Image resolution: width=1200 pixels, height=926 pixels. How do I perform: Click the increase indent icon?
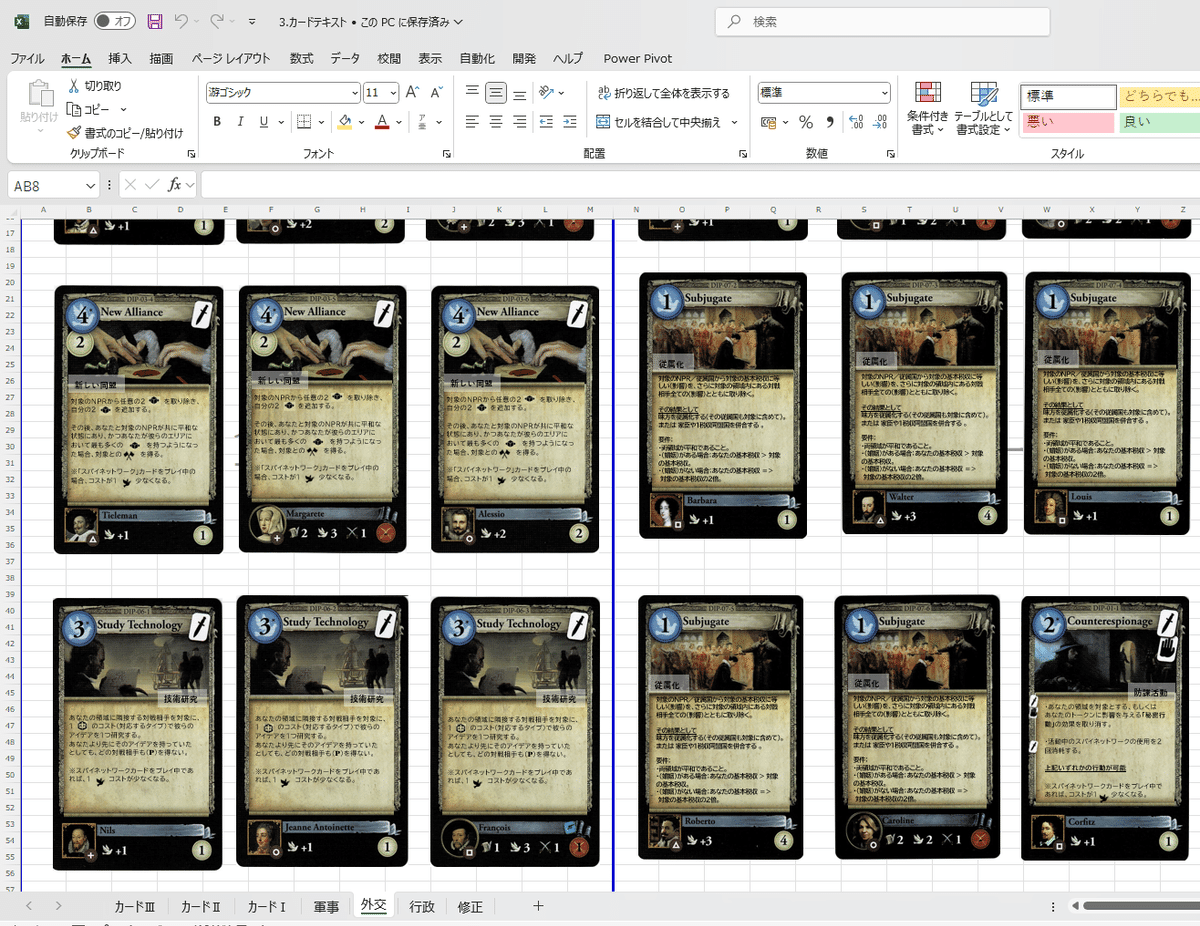coord(570,122)
